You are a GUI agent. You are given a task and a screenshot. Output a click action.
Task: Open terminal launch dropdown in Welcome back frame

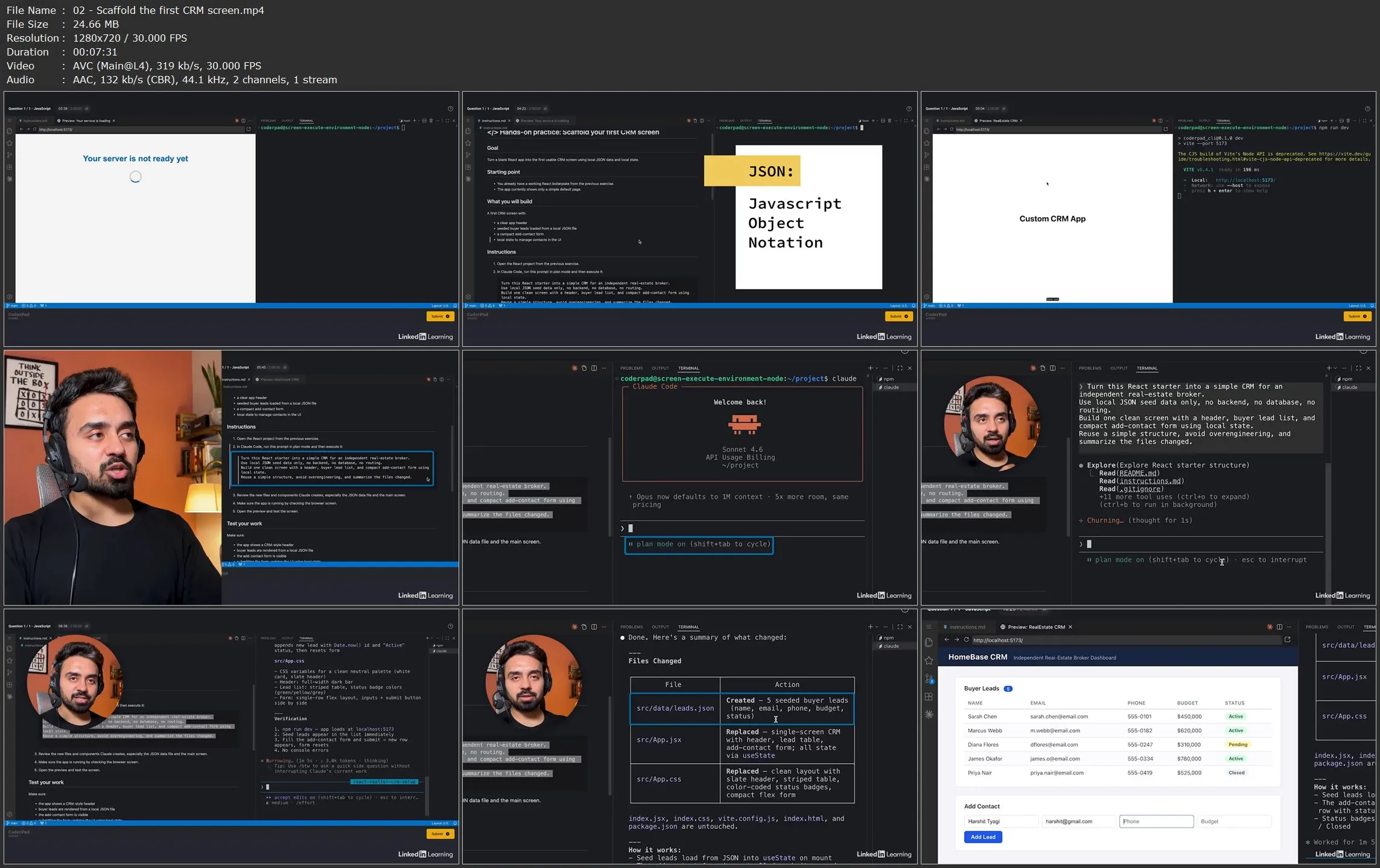[877, 368]
